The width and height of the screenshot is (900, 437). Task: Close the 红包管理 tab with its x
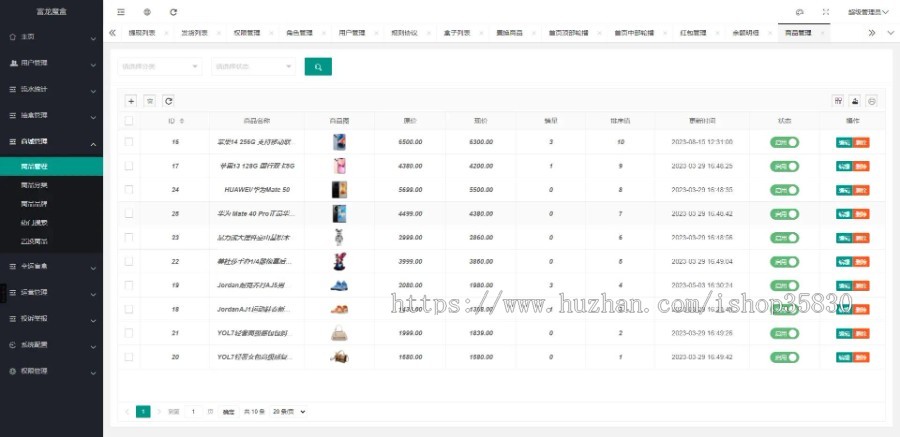pyautogui.click(x=716, y=33)
